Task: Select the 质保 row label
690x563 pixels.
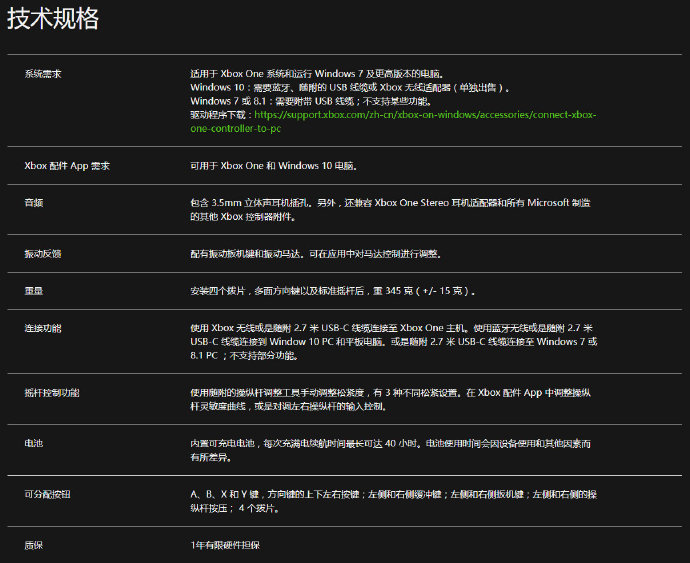Action: click(33, 545)
